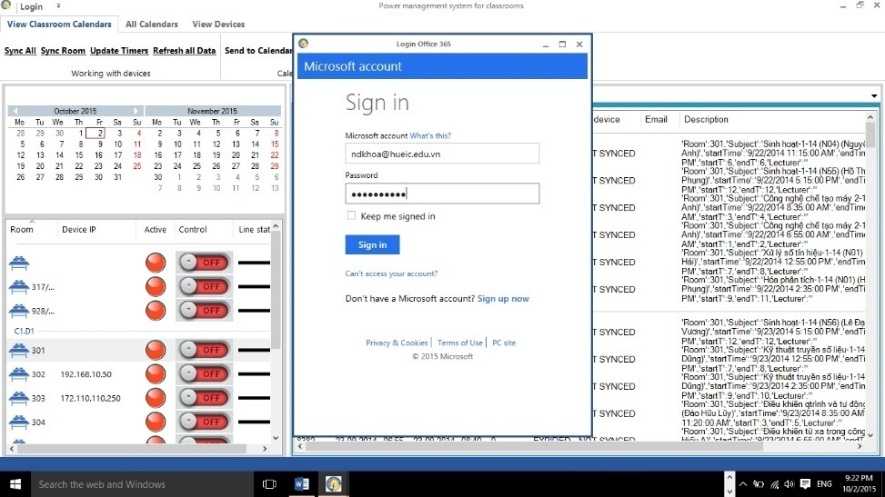Toggle the OFF switch for room 302
Image resolution: width=885 pixels, height=497 pixels.
coord(204,373)
